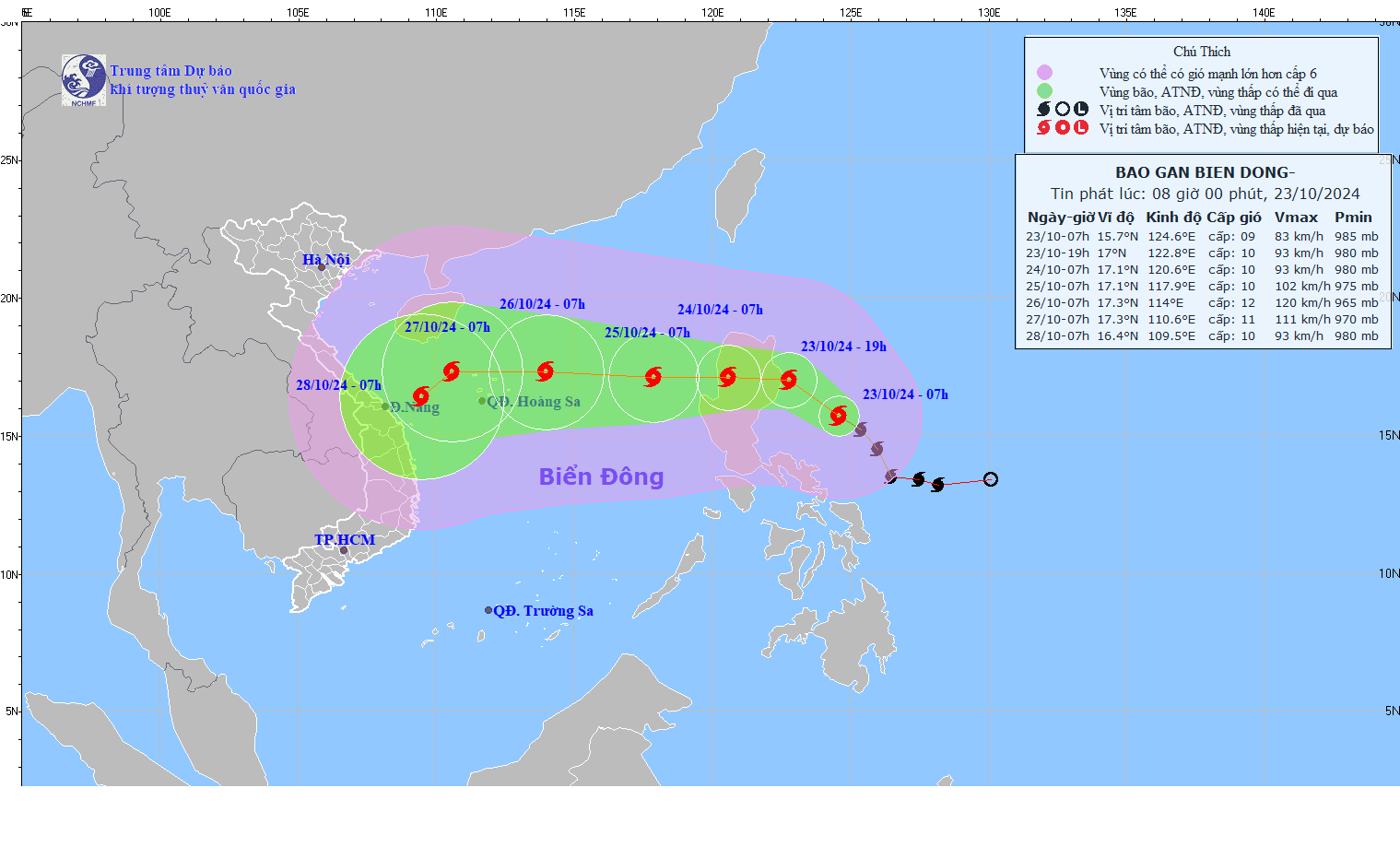Click the table row dated 23/10-07h
This screenshot has width=1400, height=847.
1202,237
